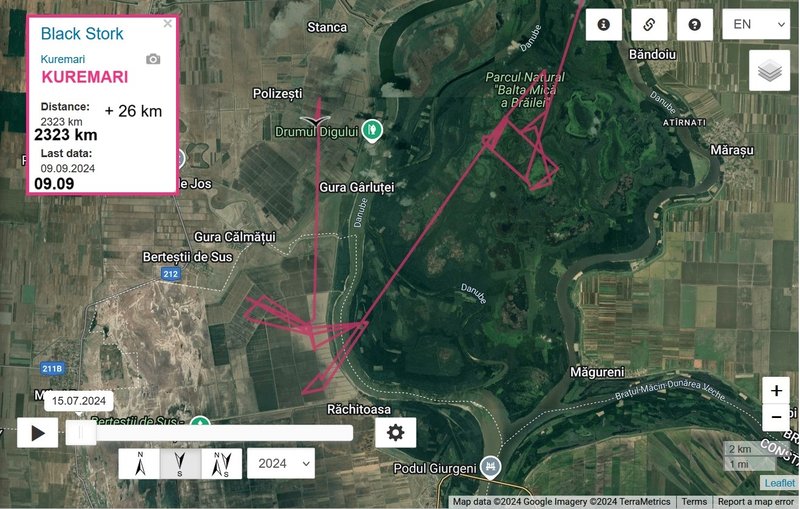Open the Kuremari bird link
Image resolution: width=800 pixels, height=509 pixels.
(x=63, y=59)
